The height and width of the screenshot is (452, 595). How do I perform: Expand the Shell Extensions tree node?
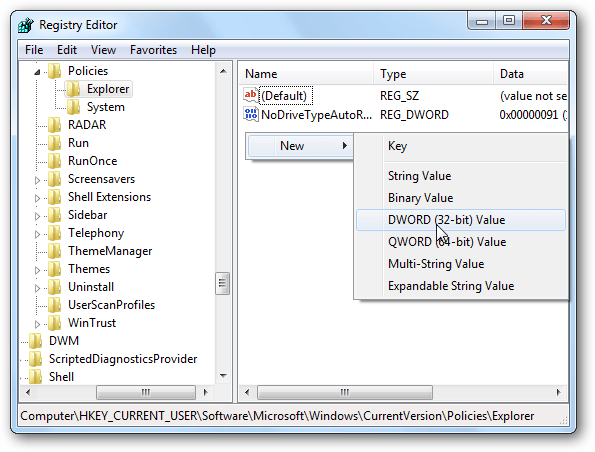tap(37, 198)
